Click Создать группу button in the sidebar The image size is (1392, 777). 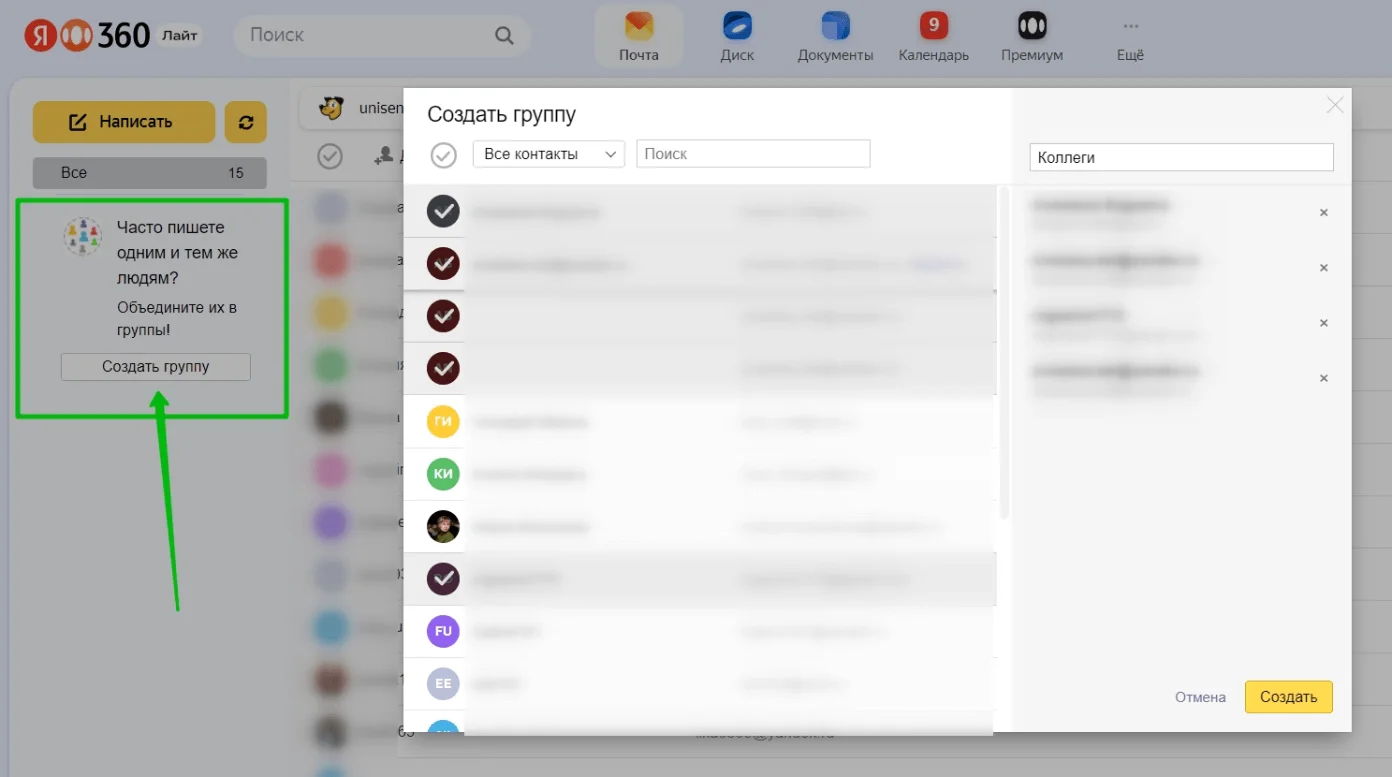156,367
